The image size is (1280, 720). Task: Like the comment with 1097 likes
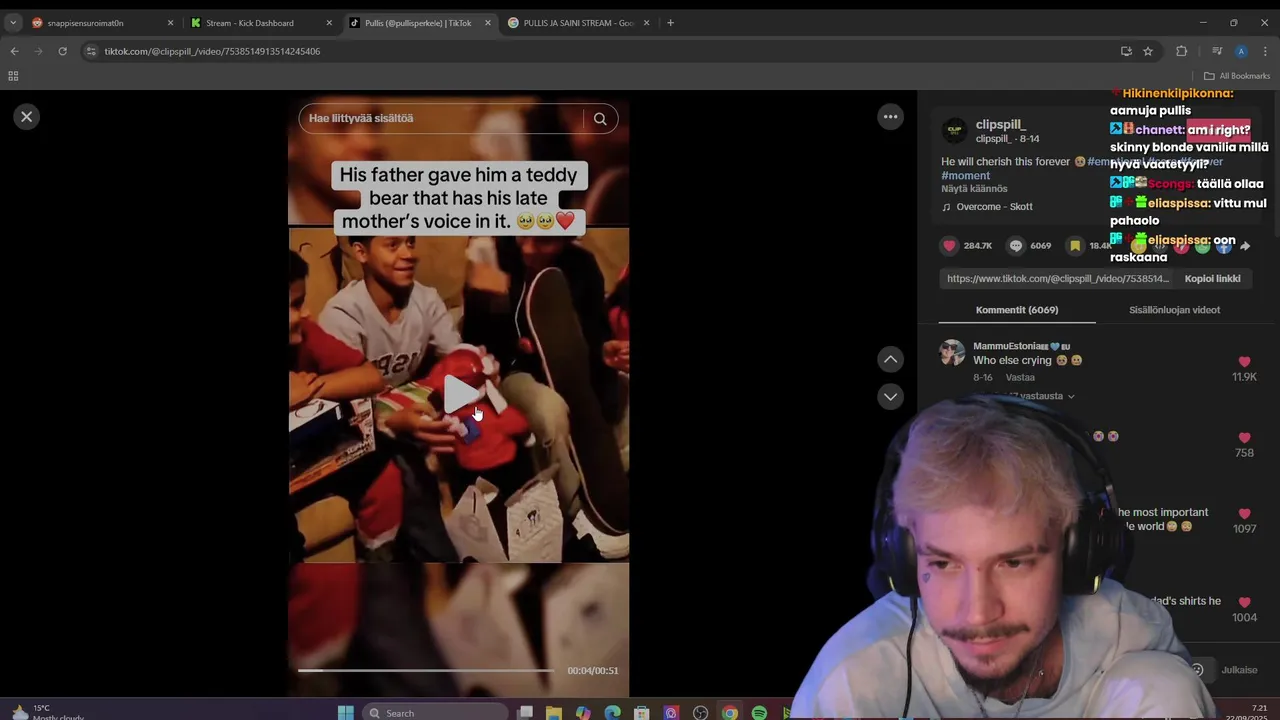[1244, 514]
